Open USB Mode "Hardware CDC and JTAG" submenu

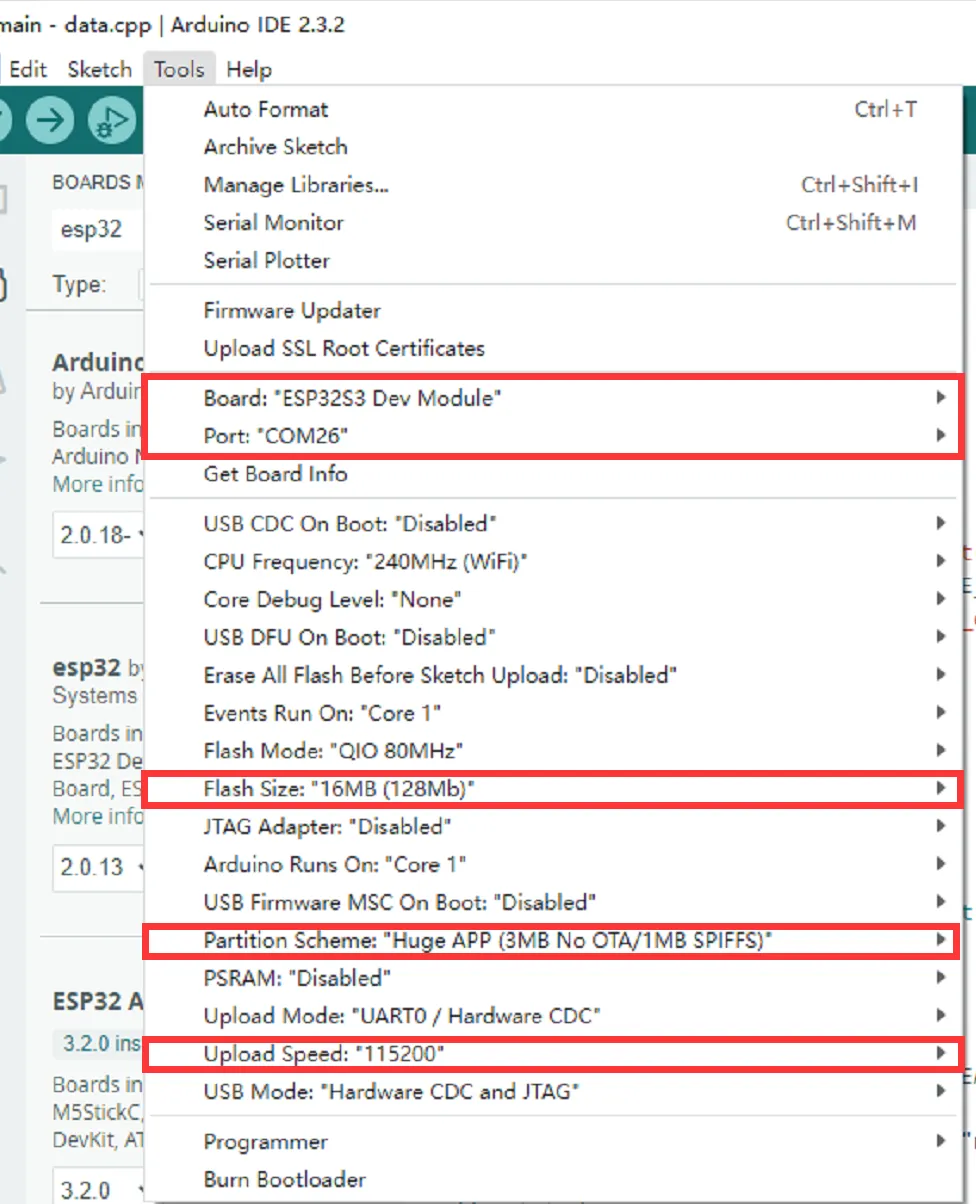[554, 1093]
